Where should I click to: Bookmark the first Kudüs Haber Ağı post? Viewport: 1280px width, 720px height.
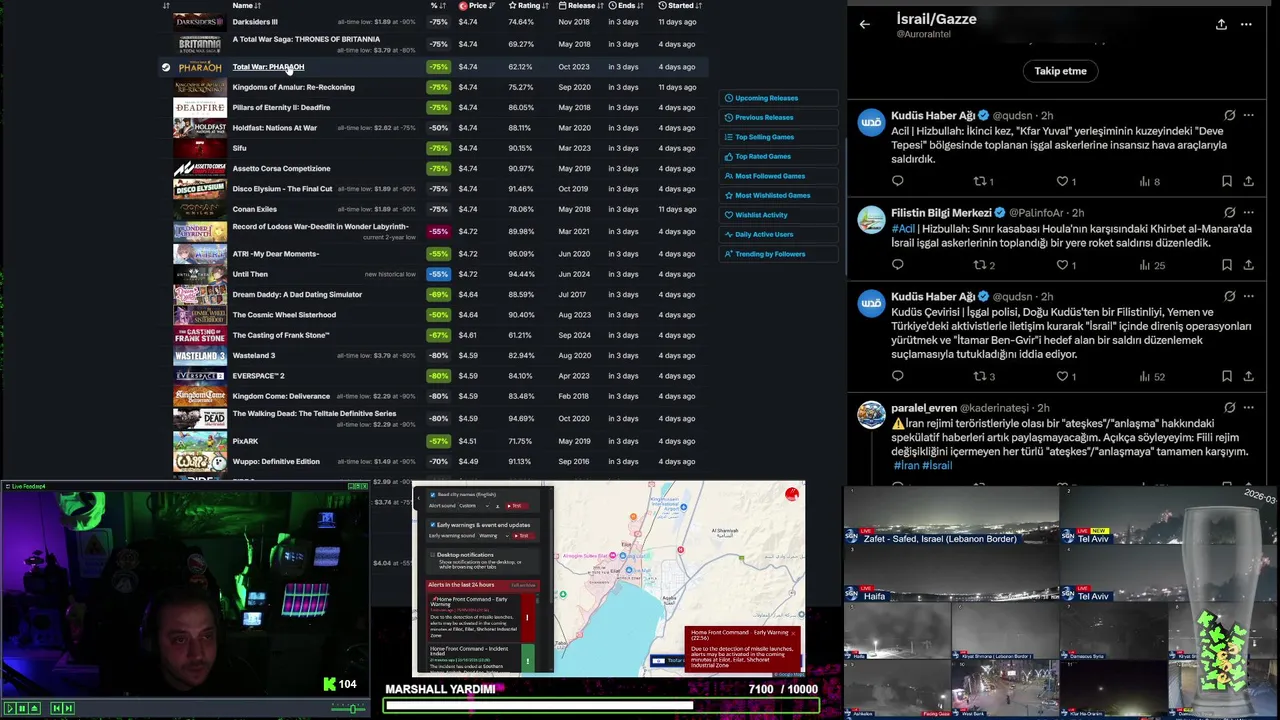click(1226, 181)
